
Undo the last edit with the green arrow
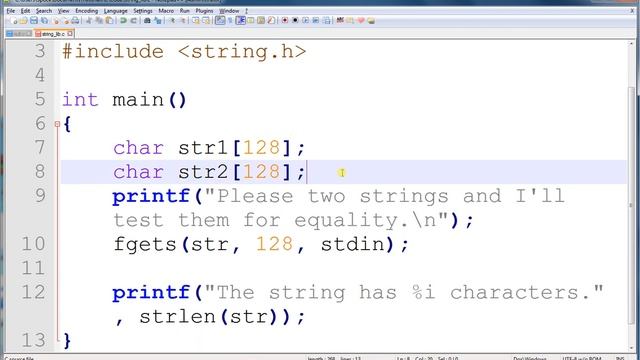click(123, 20)
